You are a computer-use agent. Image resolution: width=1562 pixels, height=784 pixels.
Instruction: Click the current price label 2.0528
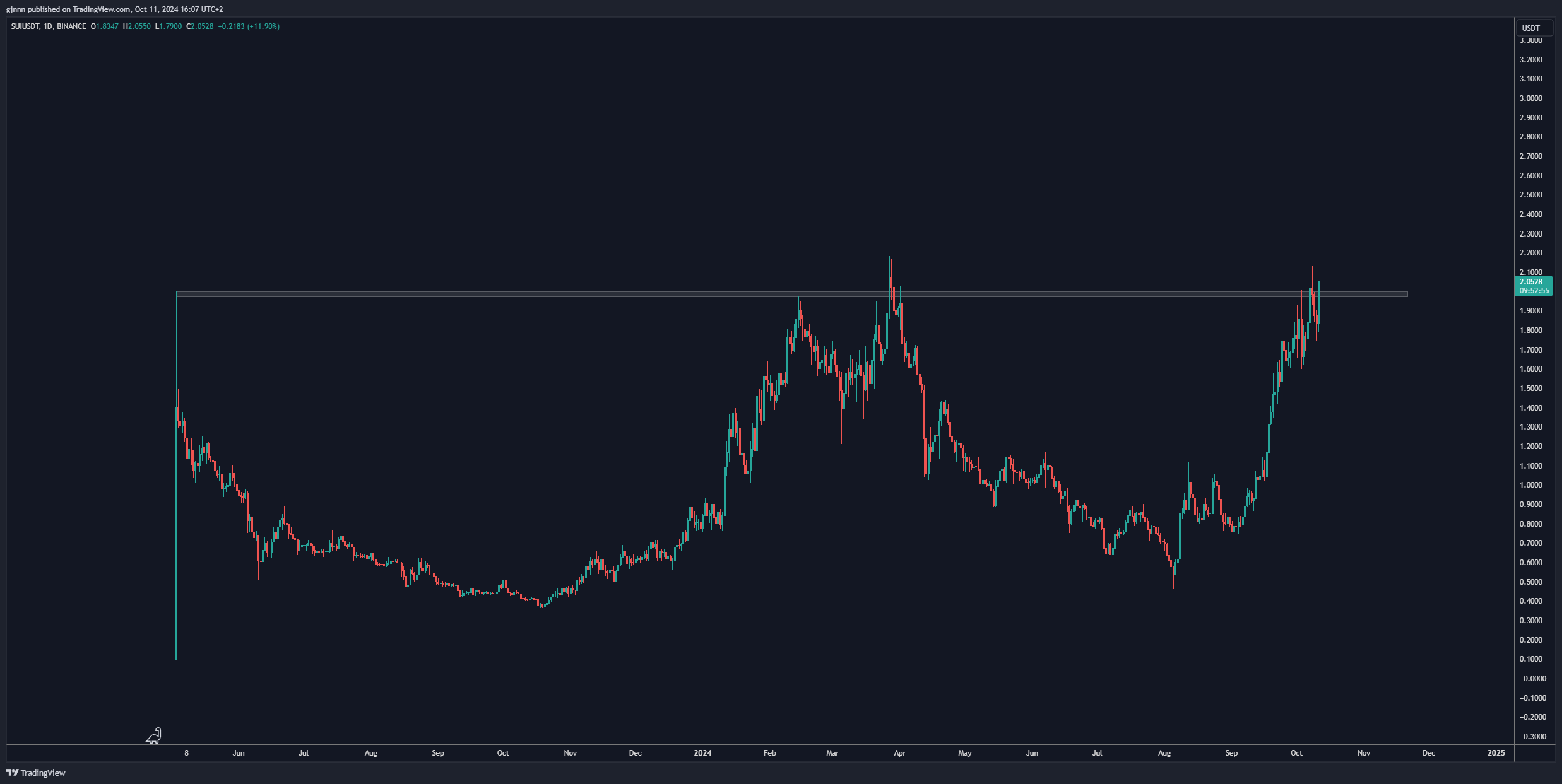1530,282
